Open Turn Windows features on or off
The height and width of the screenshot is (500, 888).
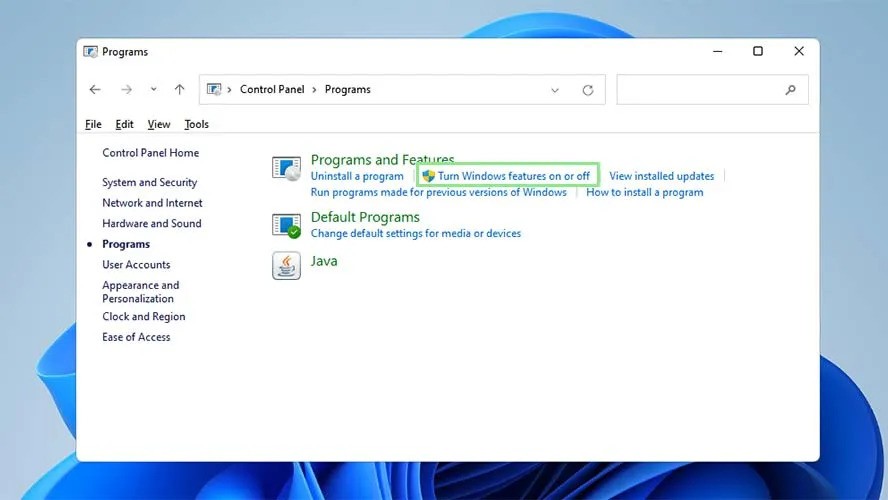[x=513, y=176]
